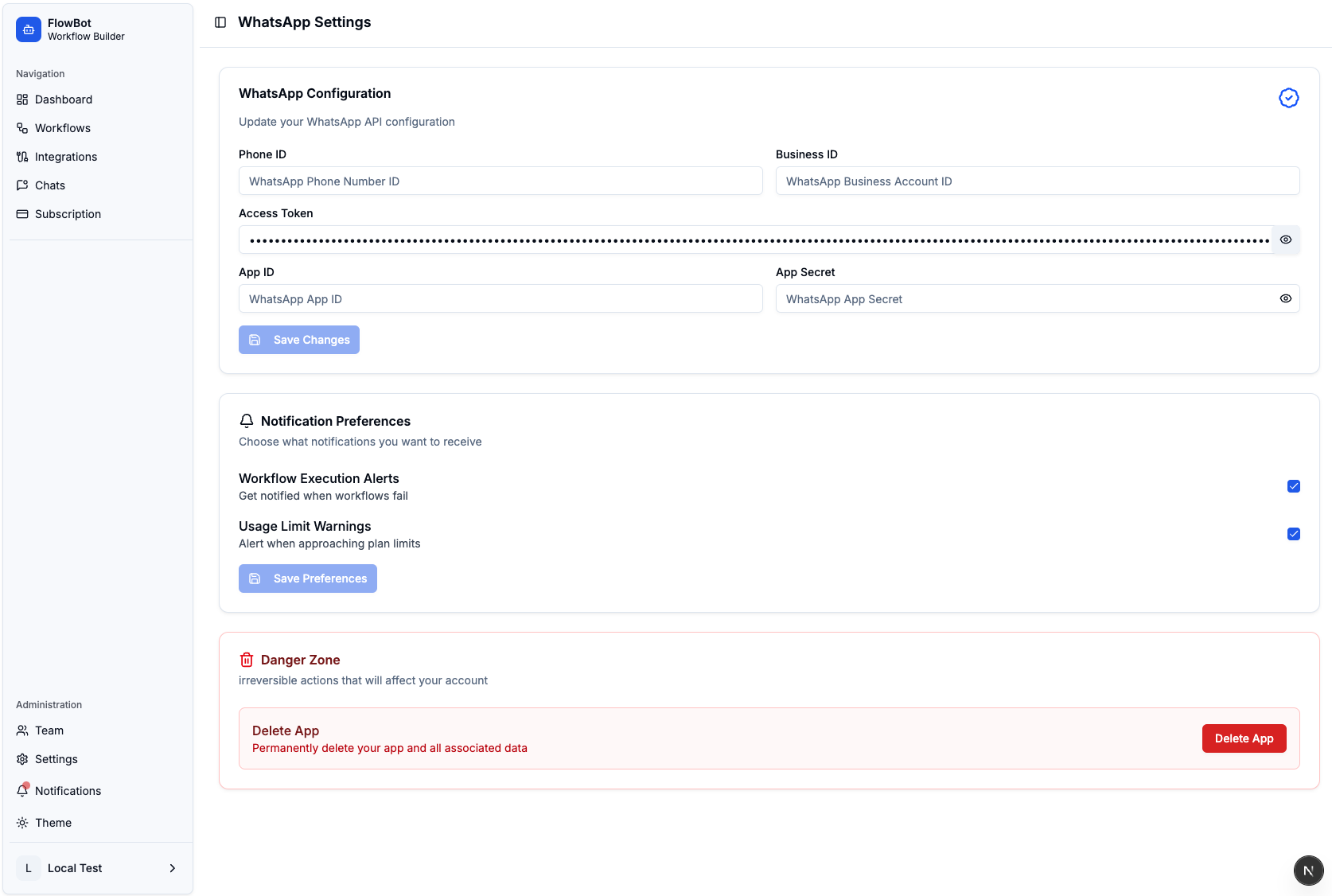Toggle the sidebar panel icon
The width and height of the screenshot is (1332, 896).
point(220,22)
